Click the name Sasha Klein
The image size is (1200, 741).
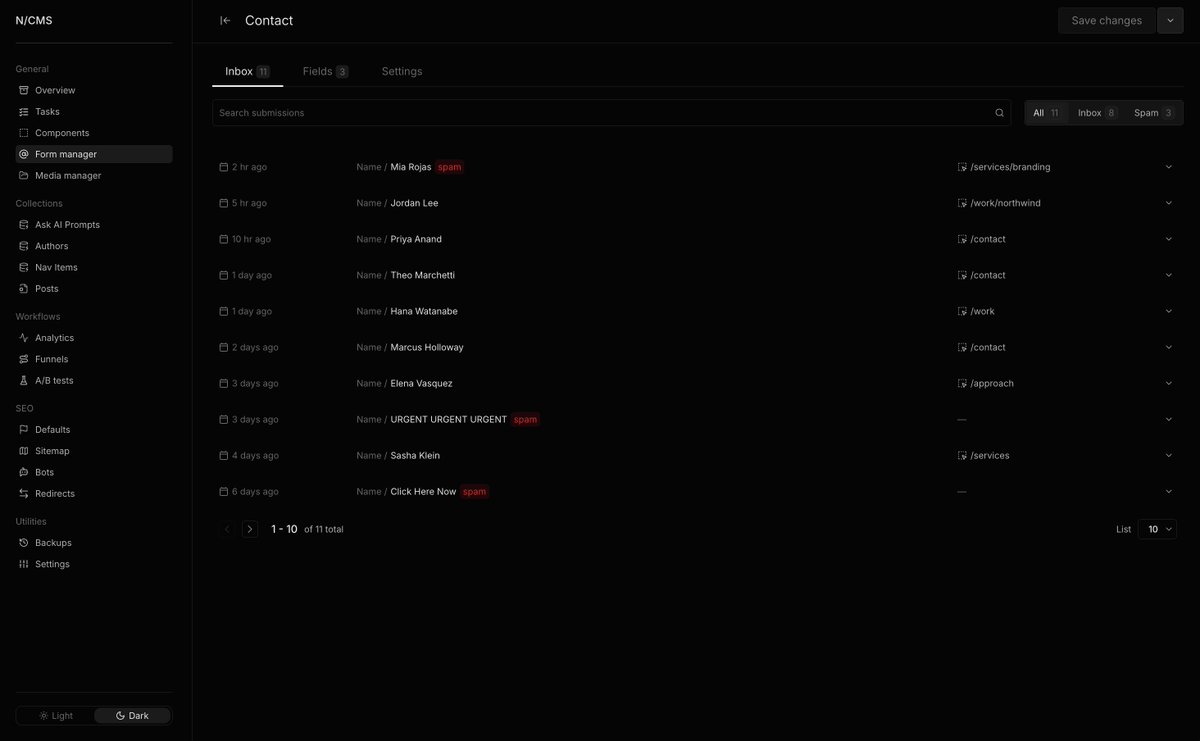click(x=415, y=455)
